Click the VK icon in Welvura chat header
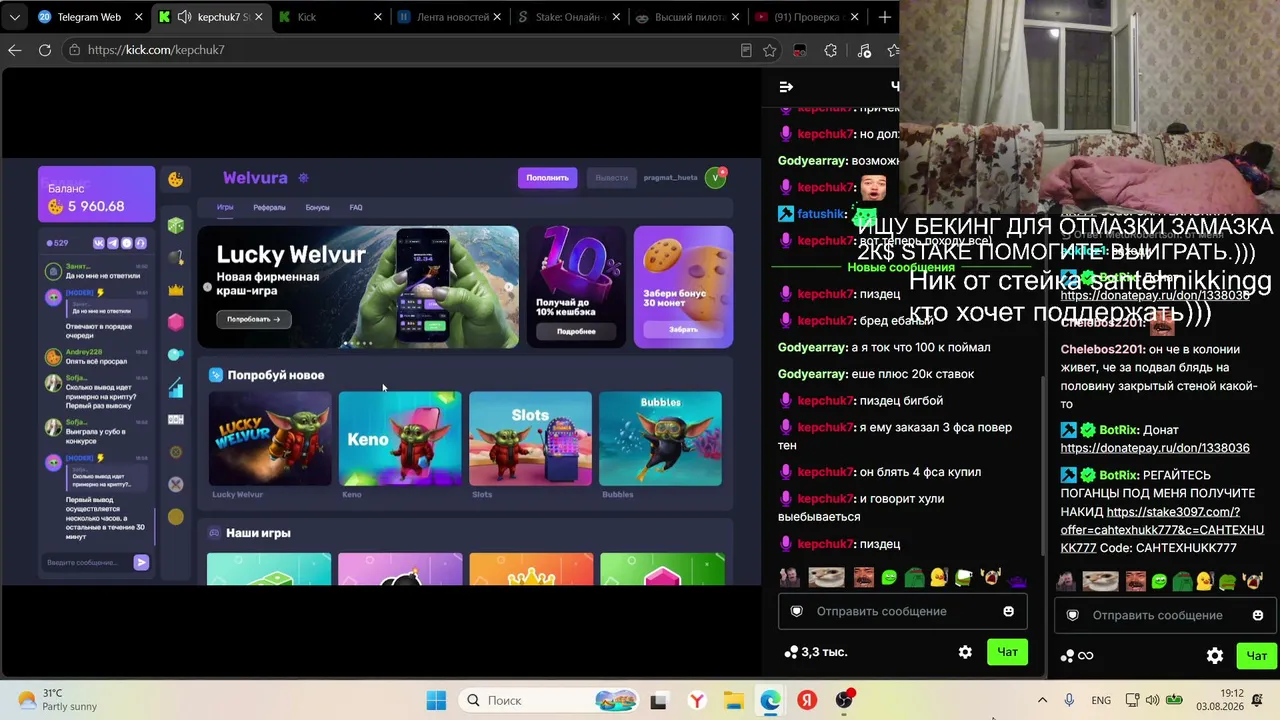This screenshot has width=1280, height=720. (x=99, y=243)
